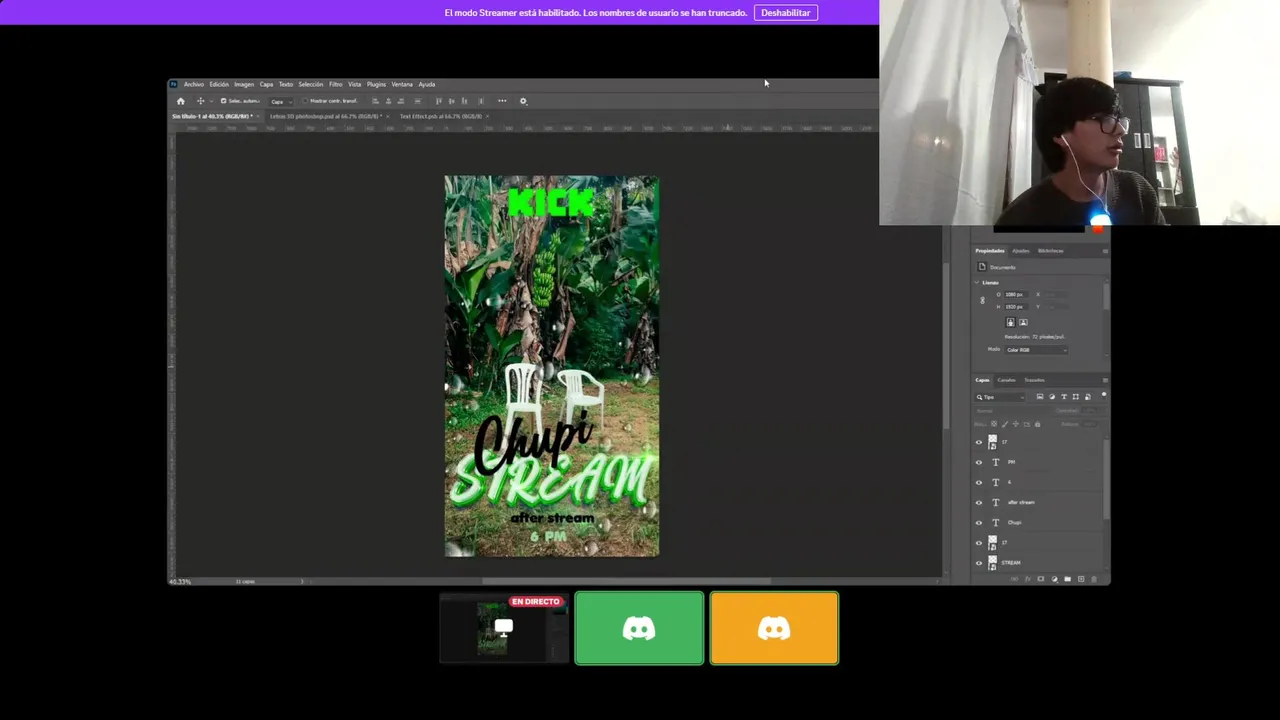Image resolution: width=1280 pixels, height=720 pixels.
Task: Hide the after stream text layer
Action: pos(979,502)
